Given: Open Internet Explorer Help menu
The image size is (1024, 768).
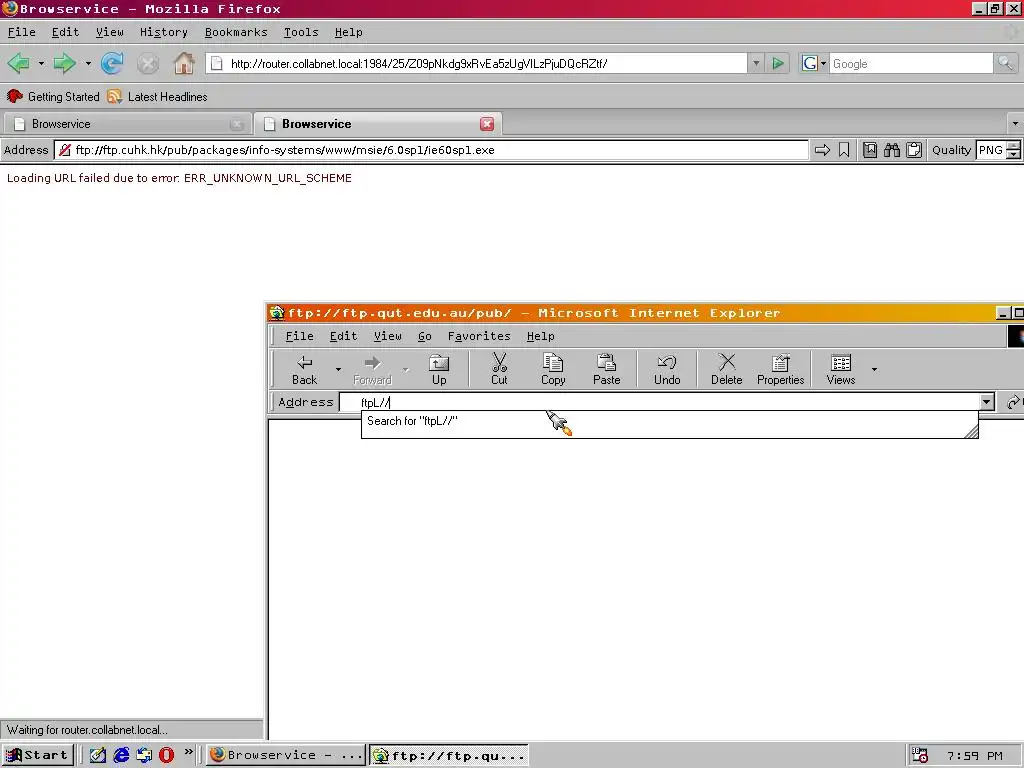Looking at the screenshot, I should pos(540,336).
